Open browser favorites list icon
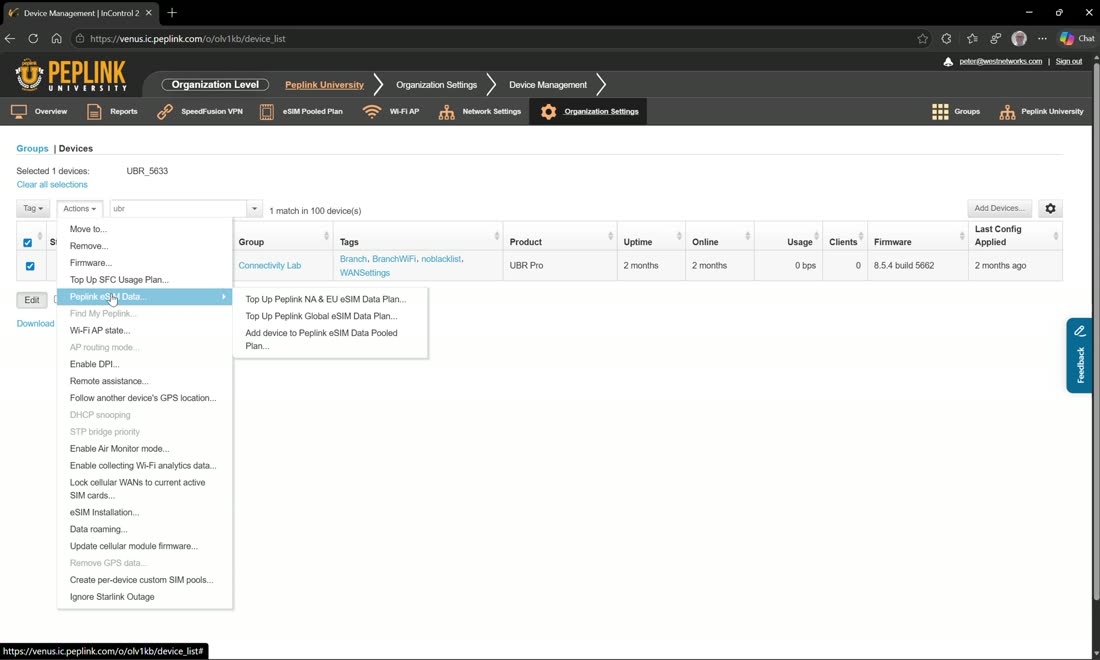Screen dimensions: 1100x660 pos(972,39)
